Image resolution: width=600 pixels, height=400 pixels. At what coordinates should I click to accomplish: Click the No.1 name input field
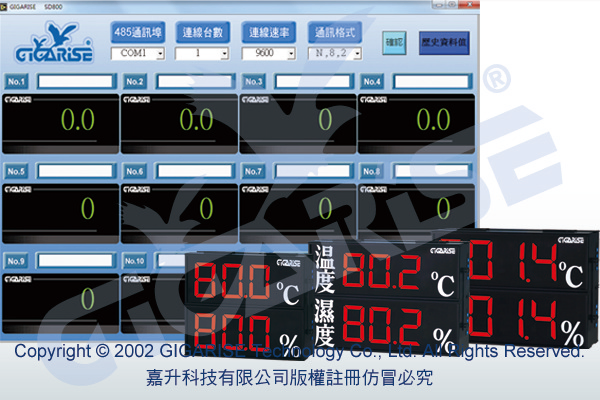coord(75,81)
